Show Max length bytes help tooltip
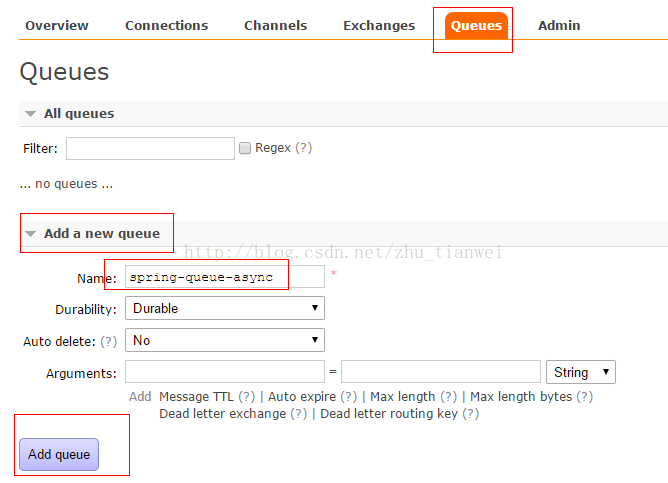 pyautogui.click(x=584, y=397)
